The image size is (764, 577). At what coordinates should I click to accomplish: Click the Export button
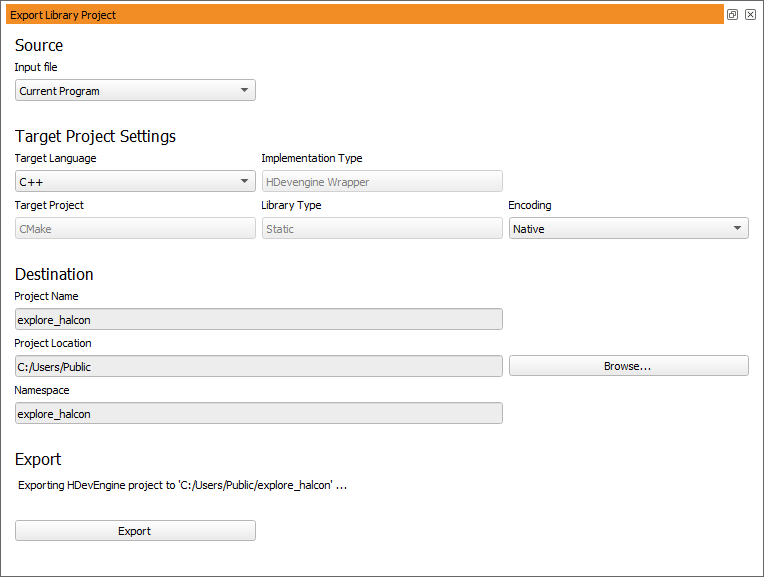tap(135, 531)
